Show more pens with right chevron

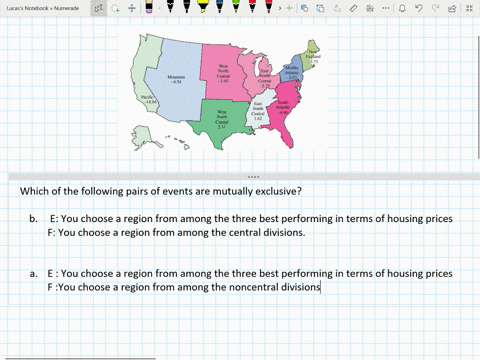[280, 8]
